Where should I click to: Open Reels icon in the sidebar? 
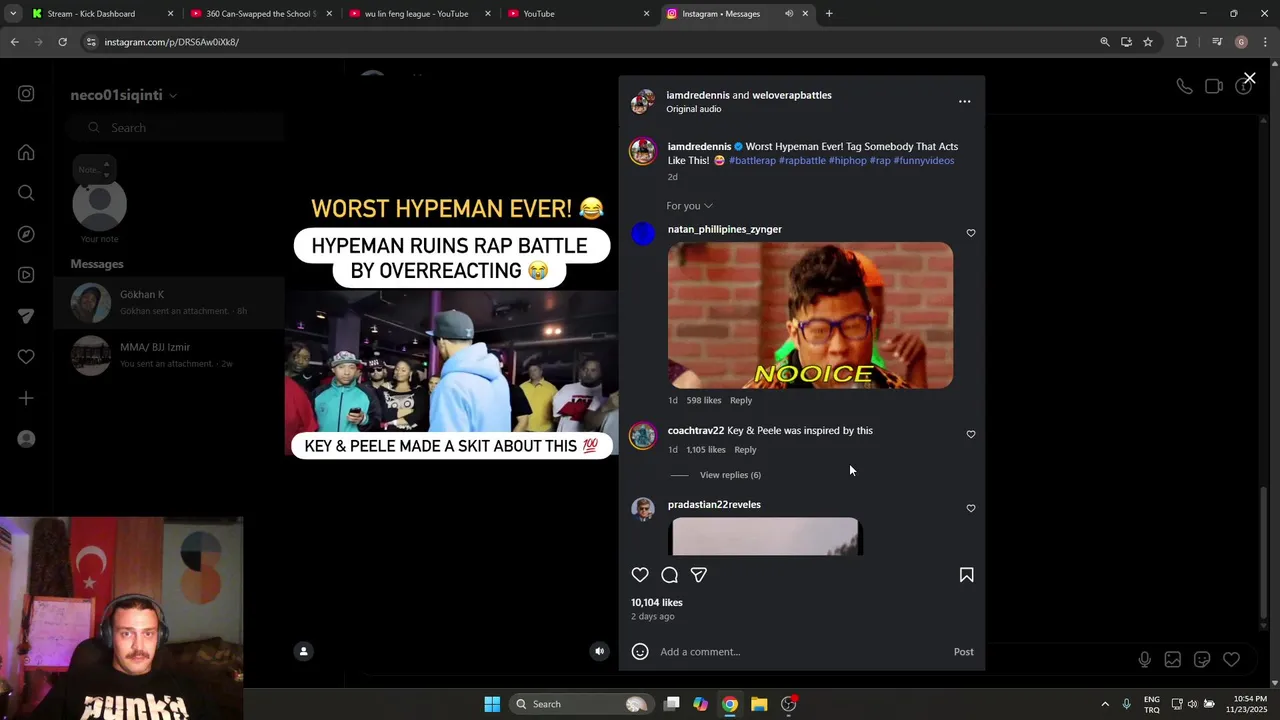[26, 275]
